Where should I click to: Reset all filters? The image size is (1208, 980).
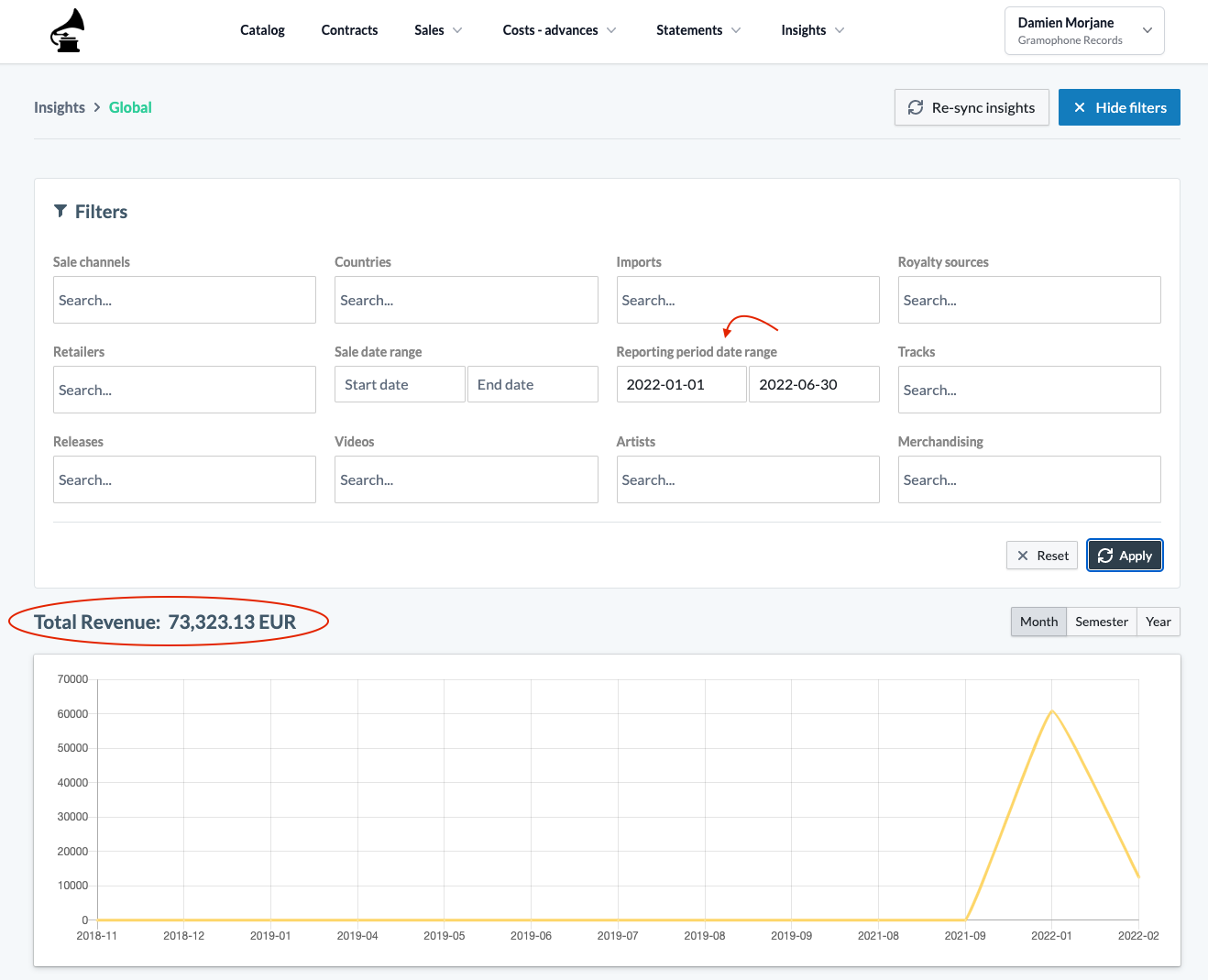tap(1042, 556)
